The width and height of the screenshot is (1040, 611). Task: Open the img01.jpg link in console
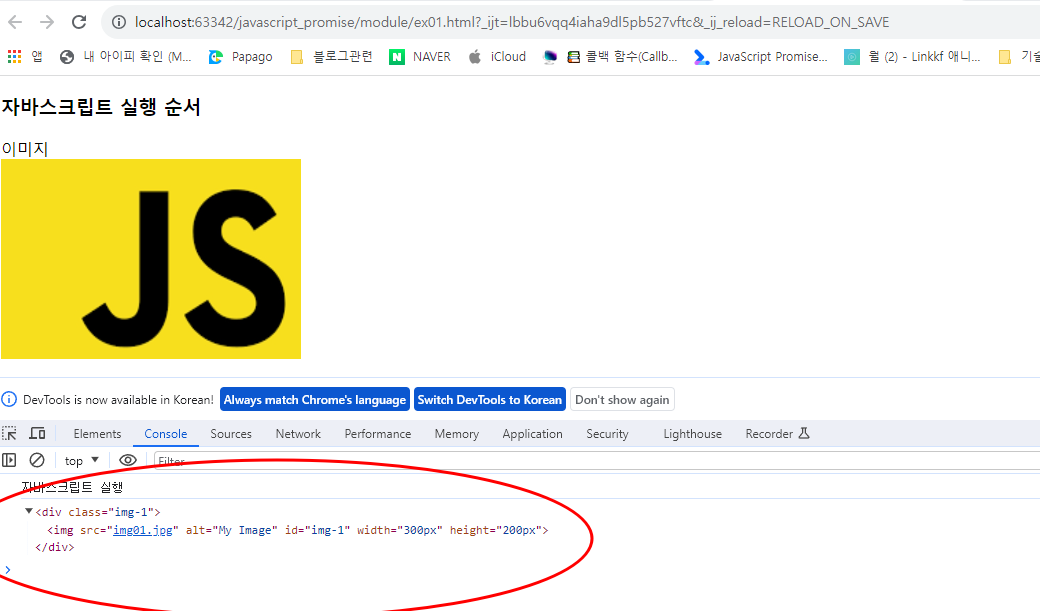click(x=143, y=530)
